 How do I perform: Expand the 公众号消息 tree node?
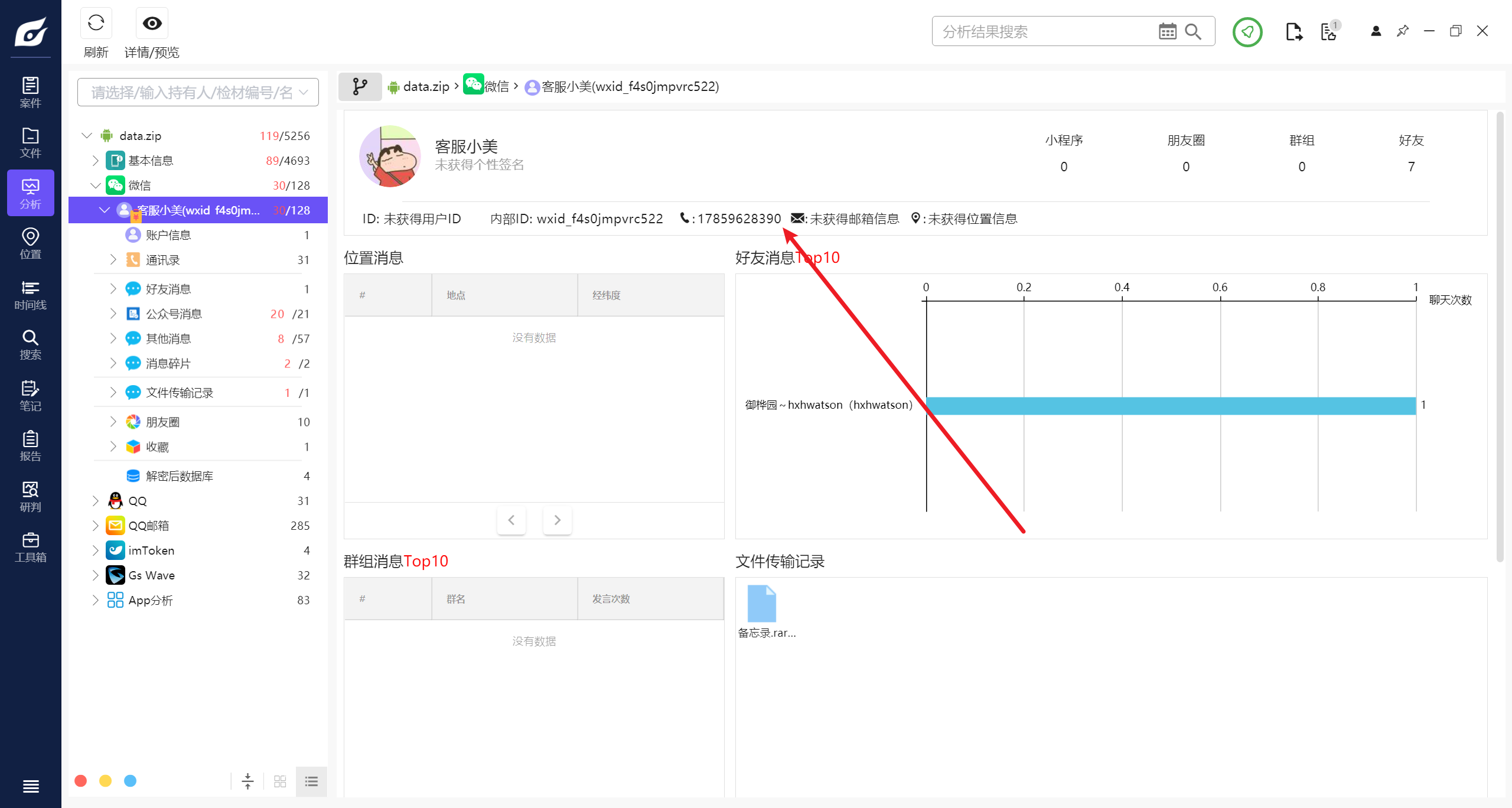[113, 314]
